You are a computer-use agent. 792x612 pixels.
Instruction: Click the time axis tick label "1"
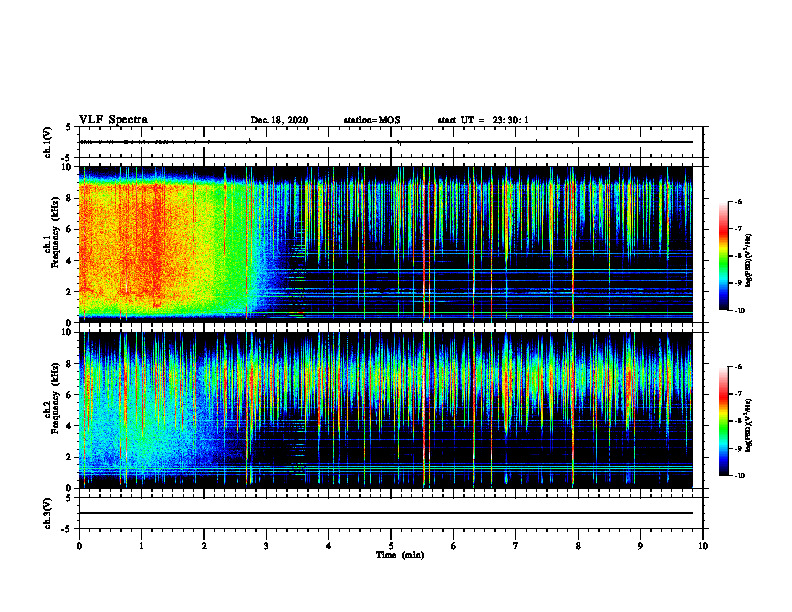coord(141,546)
